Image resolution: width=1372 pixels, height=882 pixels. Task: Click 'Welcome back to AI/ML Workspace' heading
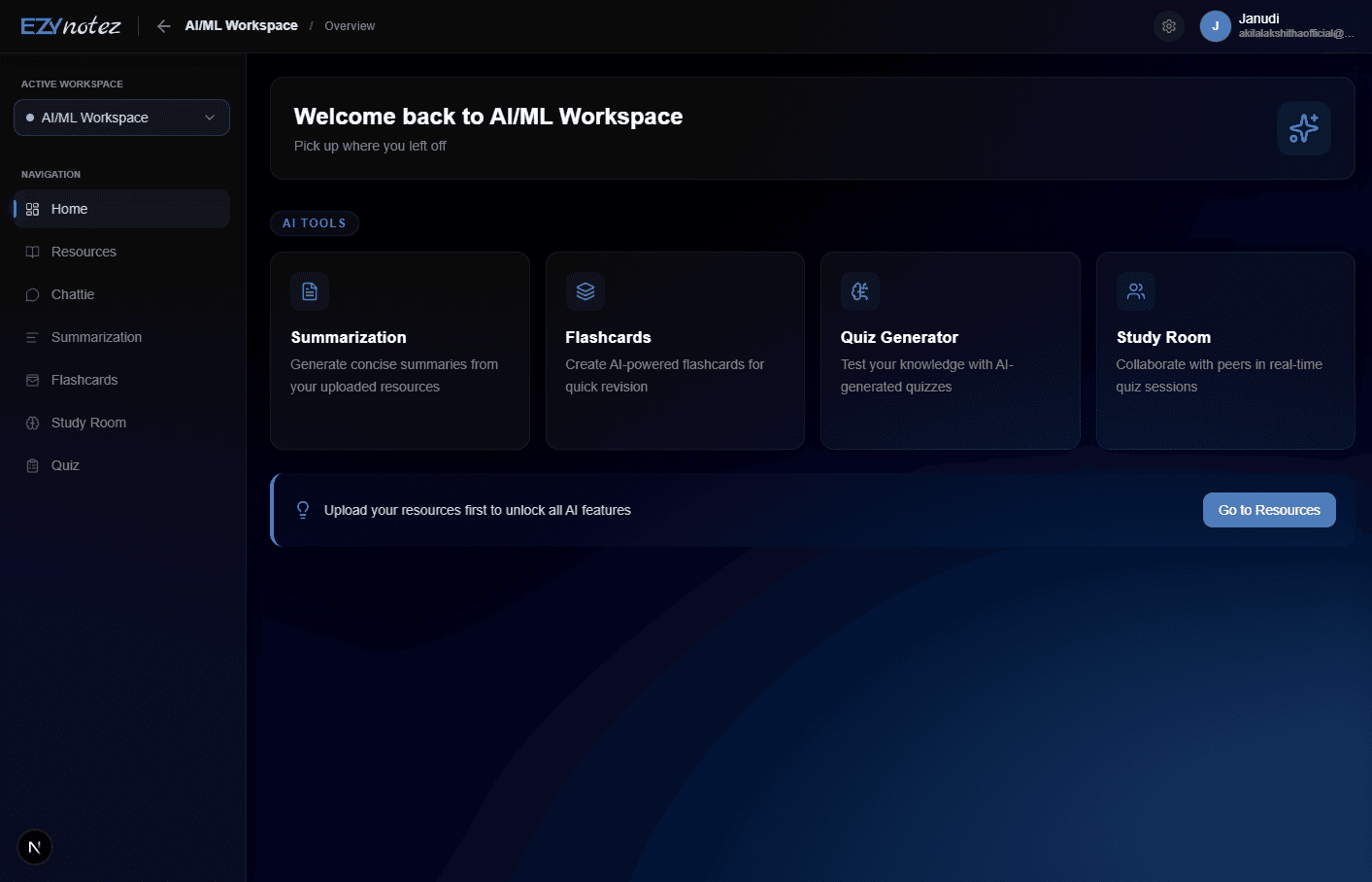[488, 117]
